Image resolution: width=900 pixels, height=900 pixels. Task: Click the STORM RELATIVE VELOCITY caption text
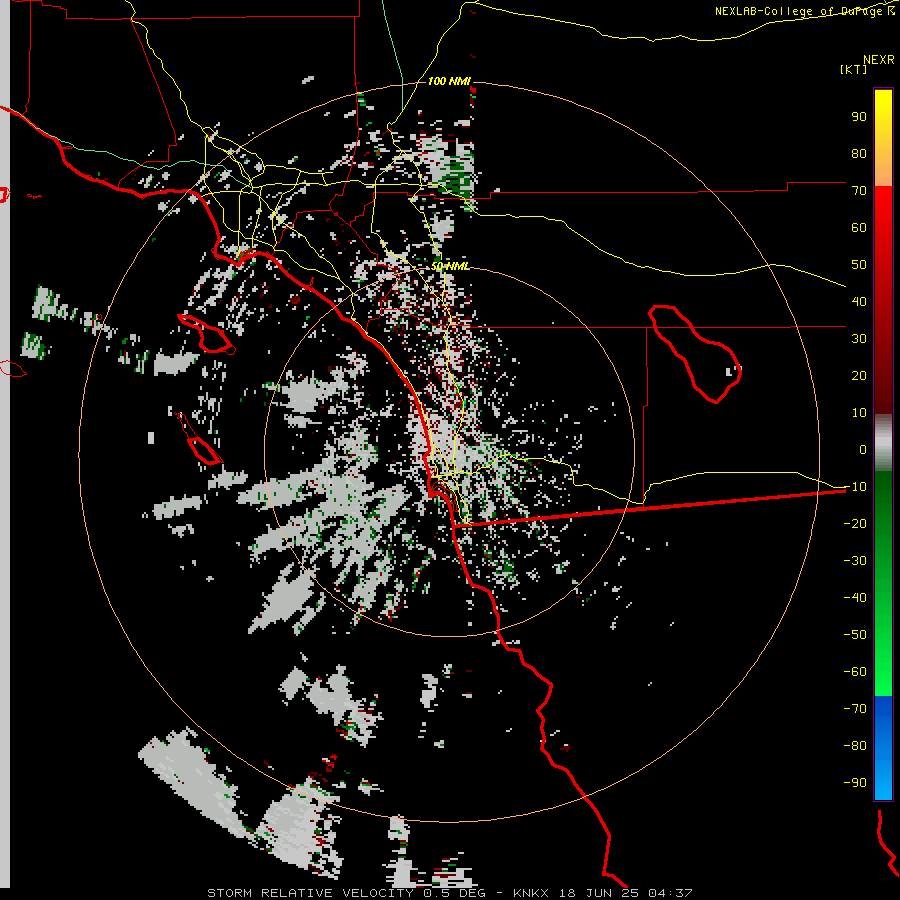pyautogui.click(x=313, y=893)
